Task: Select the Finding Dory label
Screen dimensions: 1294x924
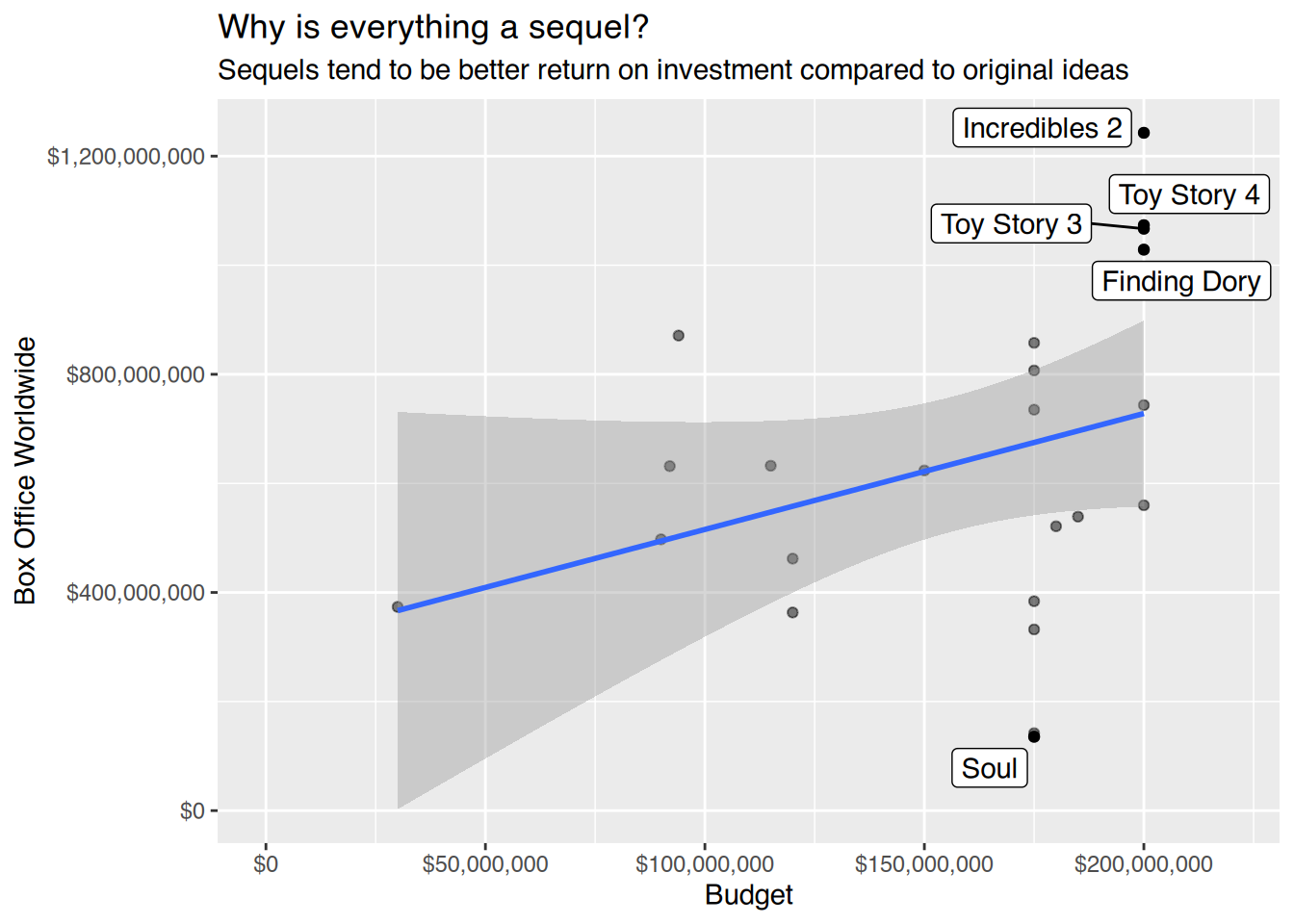Action: click(x=1181, y=281)
